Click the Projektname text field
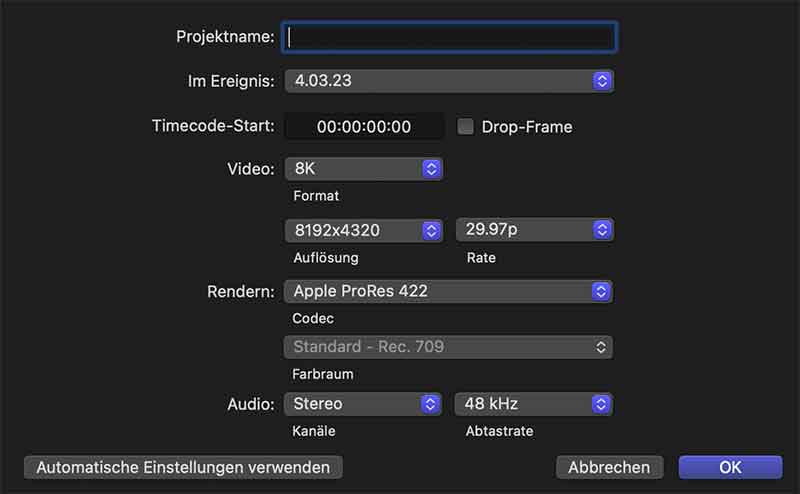The height and width of the screenshot is (494, 800). coord(449,37)
